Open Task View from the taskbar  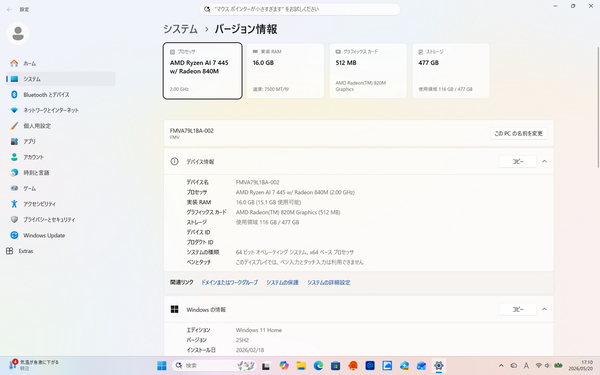click(x=266, y=366)
